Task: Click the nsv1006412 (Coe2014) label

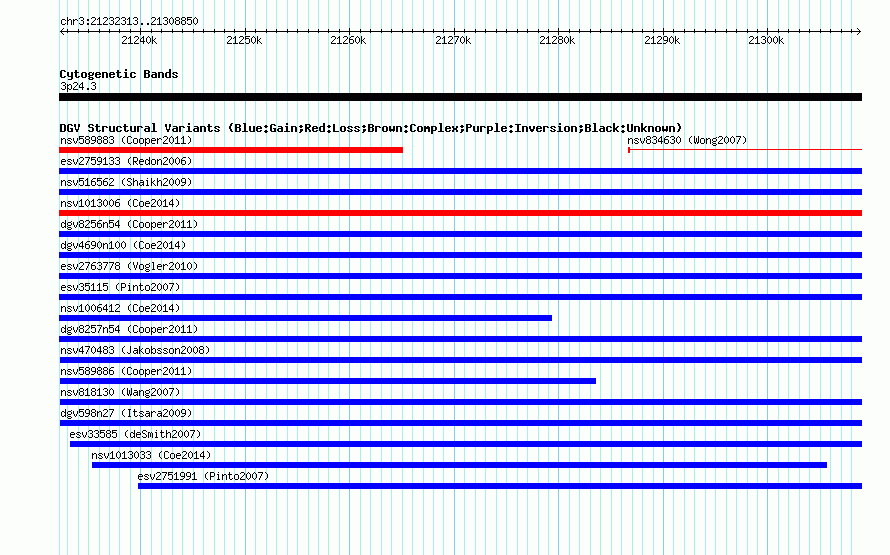Action: (x=120, y=308)
